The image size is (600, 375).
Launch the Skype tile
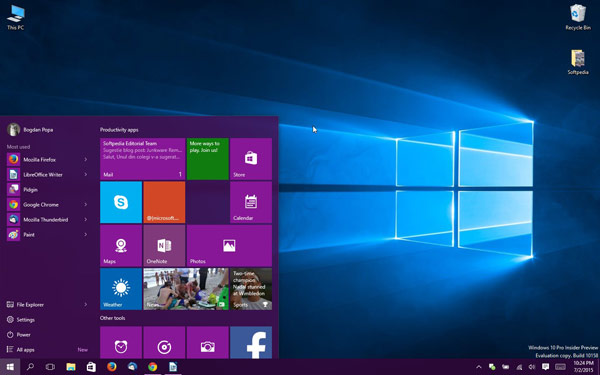pos(121,202)
